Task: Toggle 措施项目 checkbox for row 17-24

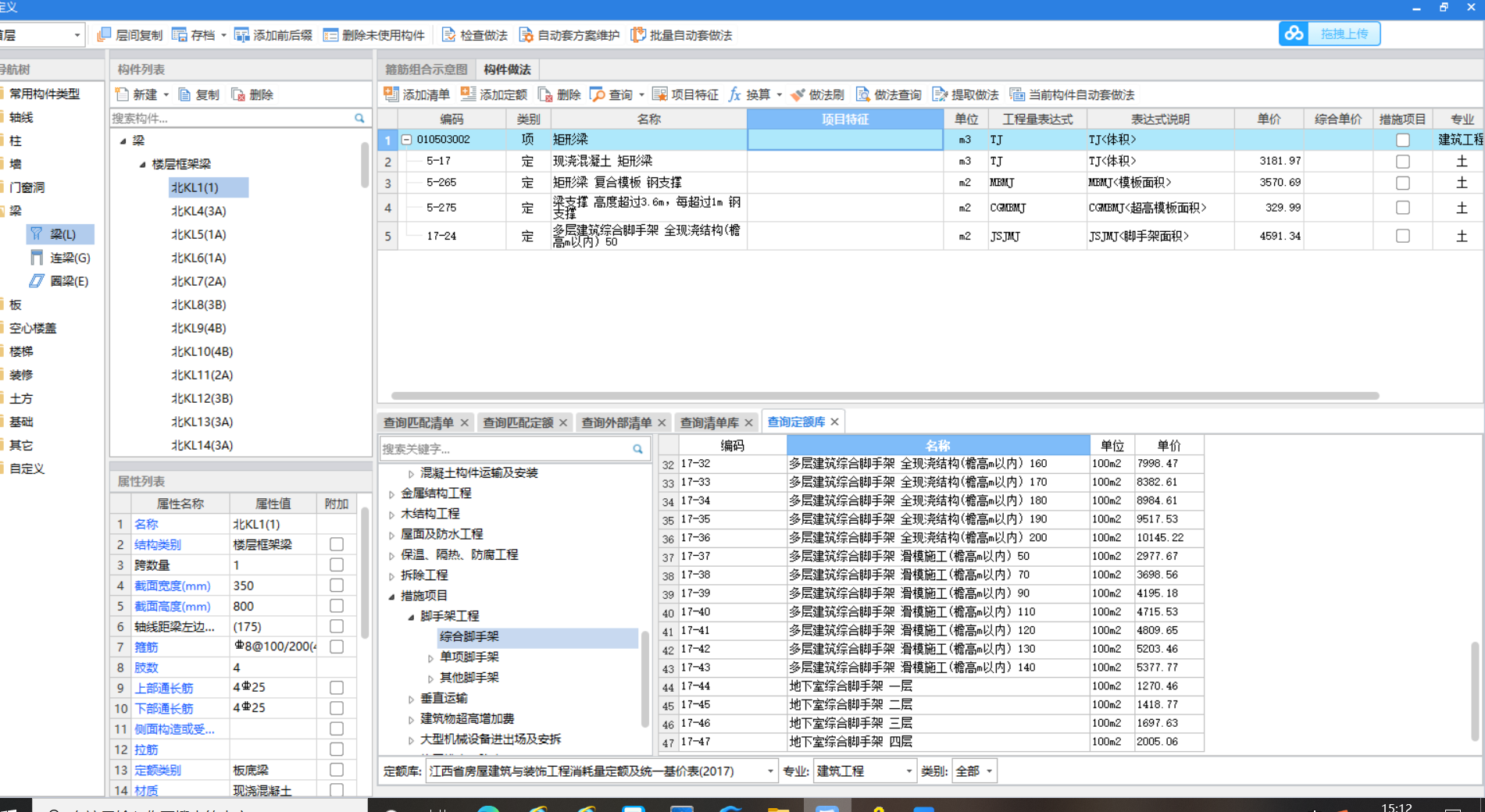Action: click(1403, 236)
